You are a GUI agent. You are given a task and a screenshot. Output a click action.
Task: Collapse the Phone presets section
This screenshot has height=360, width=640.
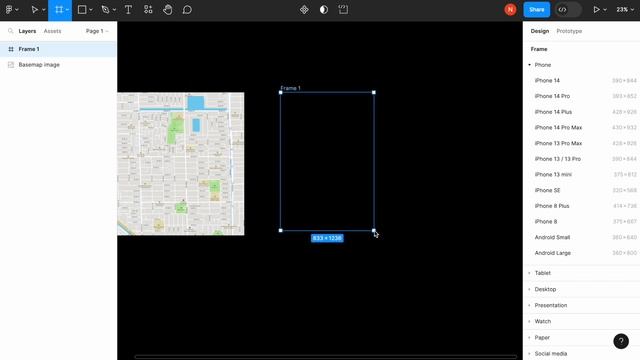pyautogui.click(x=529, y=65)
